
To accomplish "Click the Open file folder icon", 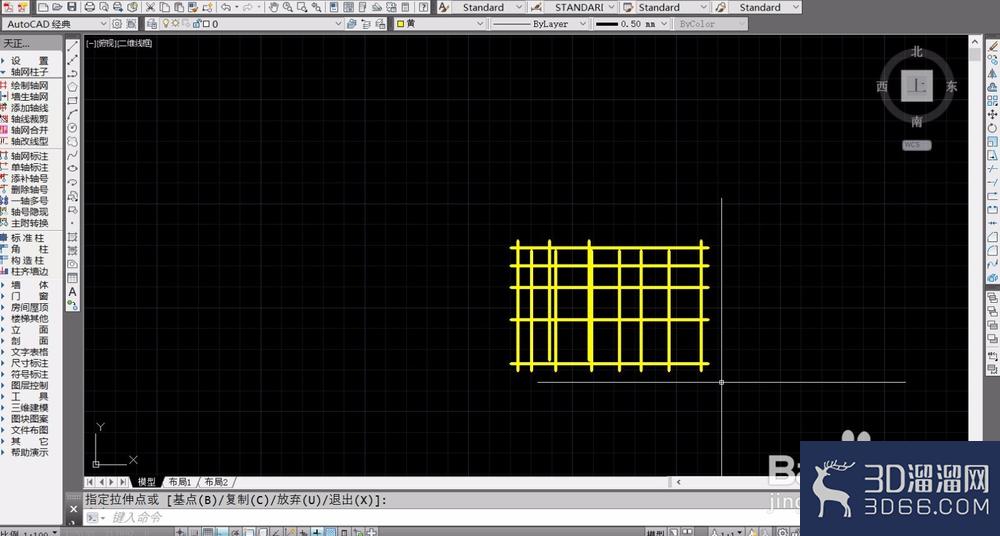I will tap(57, 7).
